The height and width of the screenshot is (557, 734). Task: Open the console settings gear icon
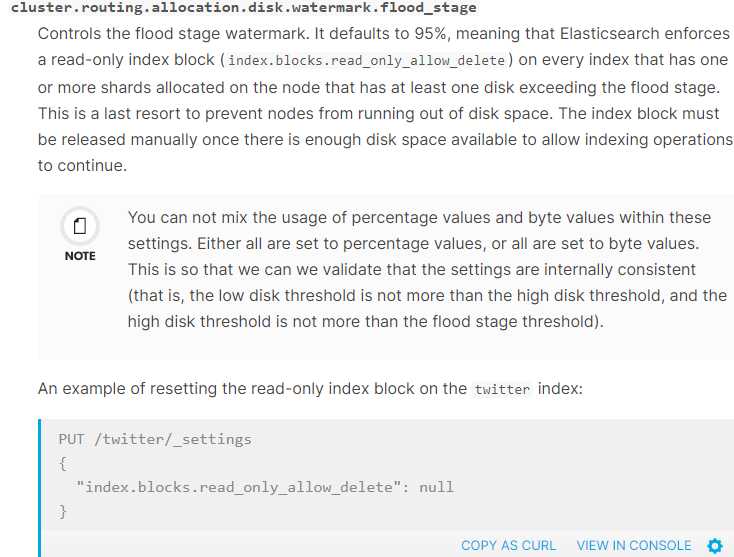point(714,546)
